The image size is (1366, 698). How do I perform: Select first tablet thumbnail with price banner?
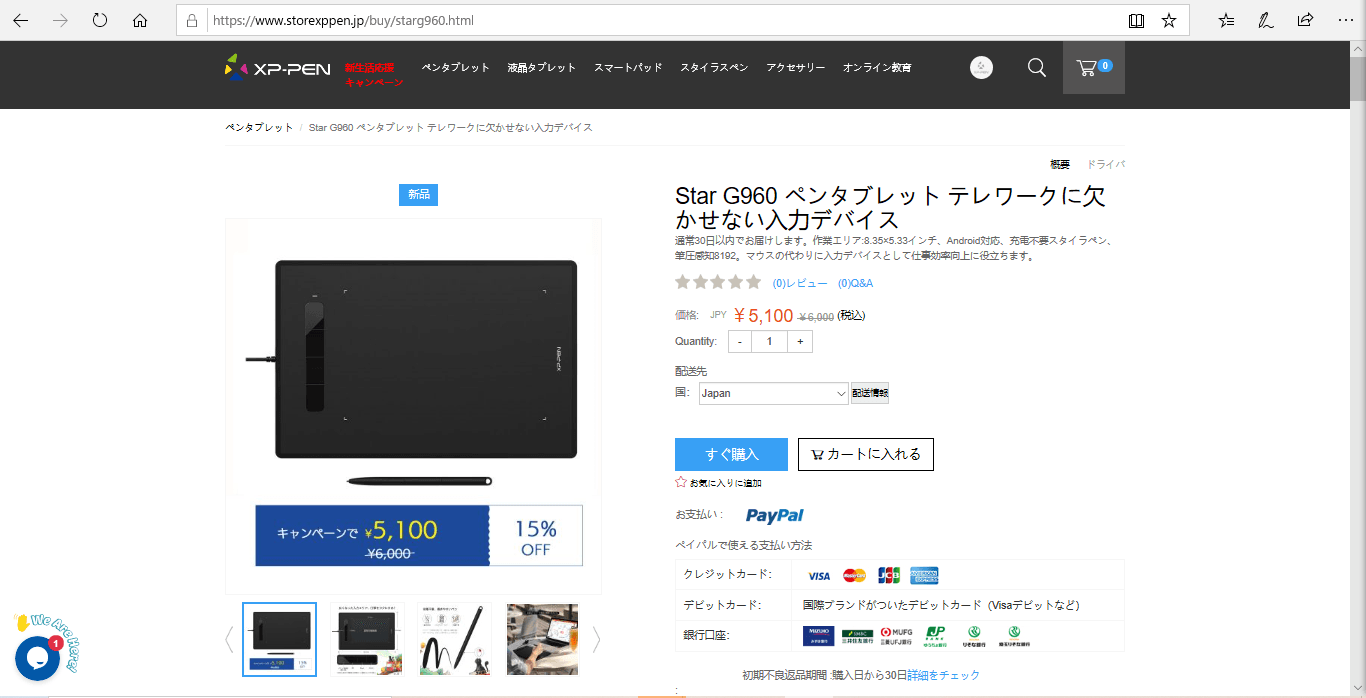point(280,639)
